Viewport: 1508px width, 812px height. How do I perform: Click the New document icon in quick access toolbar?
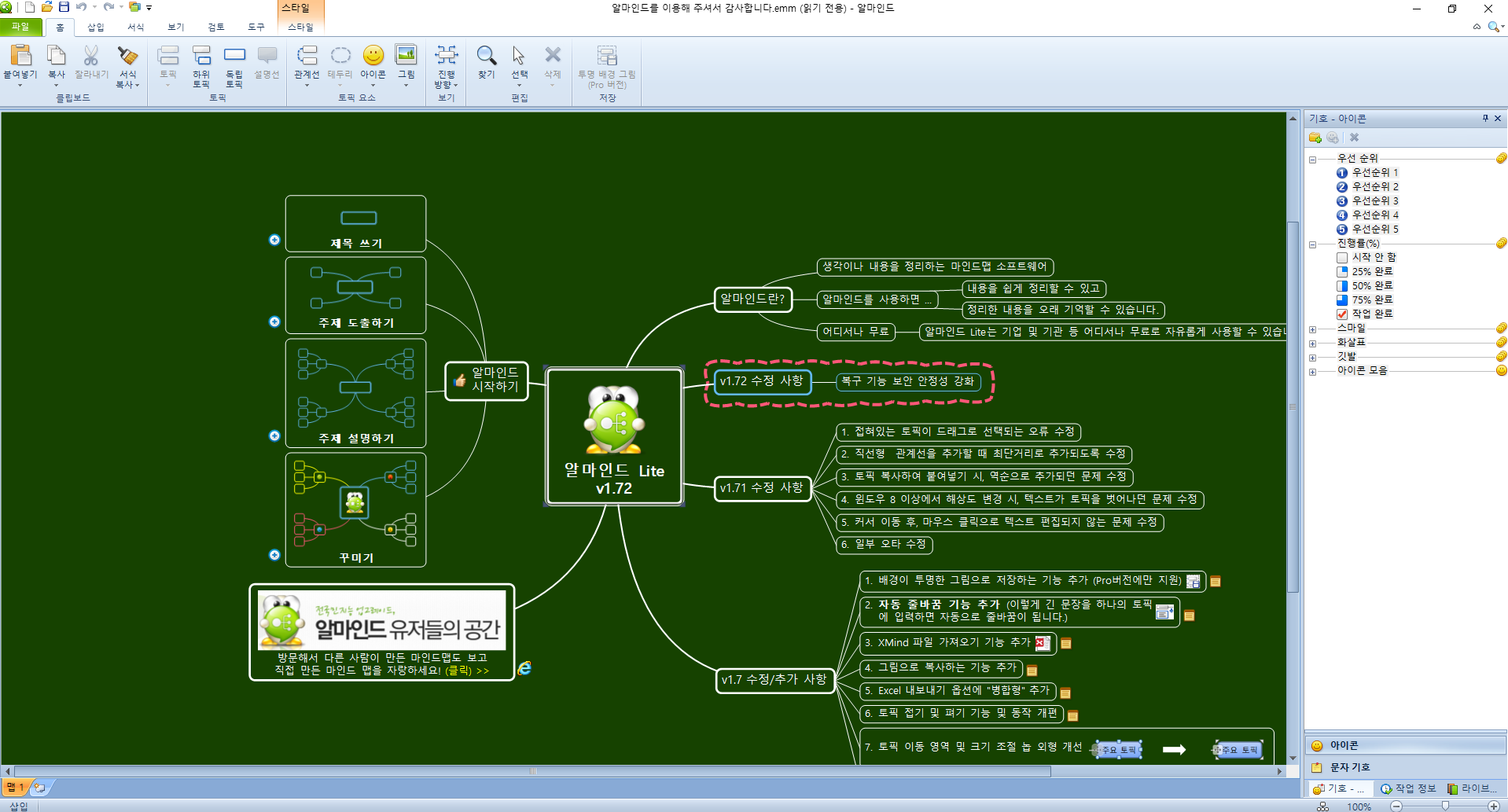click(29, 7)
